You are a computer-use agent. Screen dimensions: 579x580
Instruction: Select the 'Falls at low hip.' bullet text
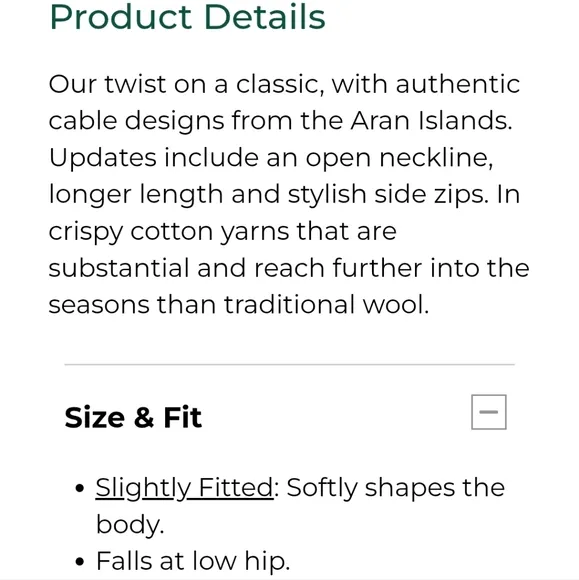pos(193,561)
